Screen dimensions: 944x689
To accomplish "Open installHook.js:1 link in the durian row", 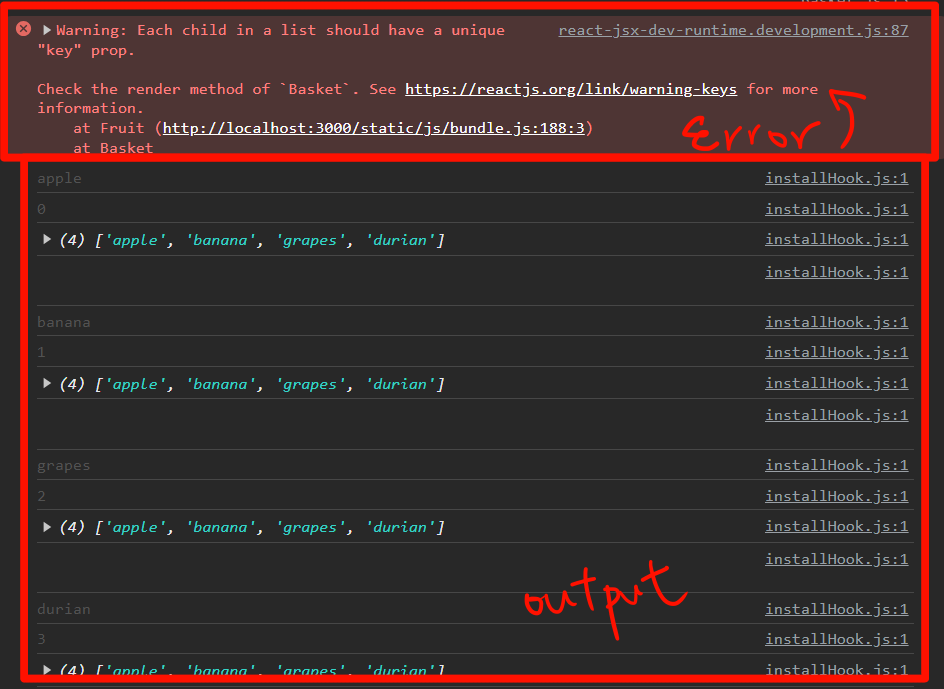I will click(836, 610).
